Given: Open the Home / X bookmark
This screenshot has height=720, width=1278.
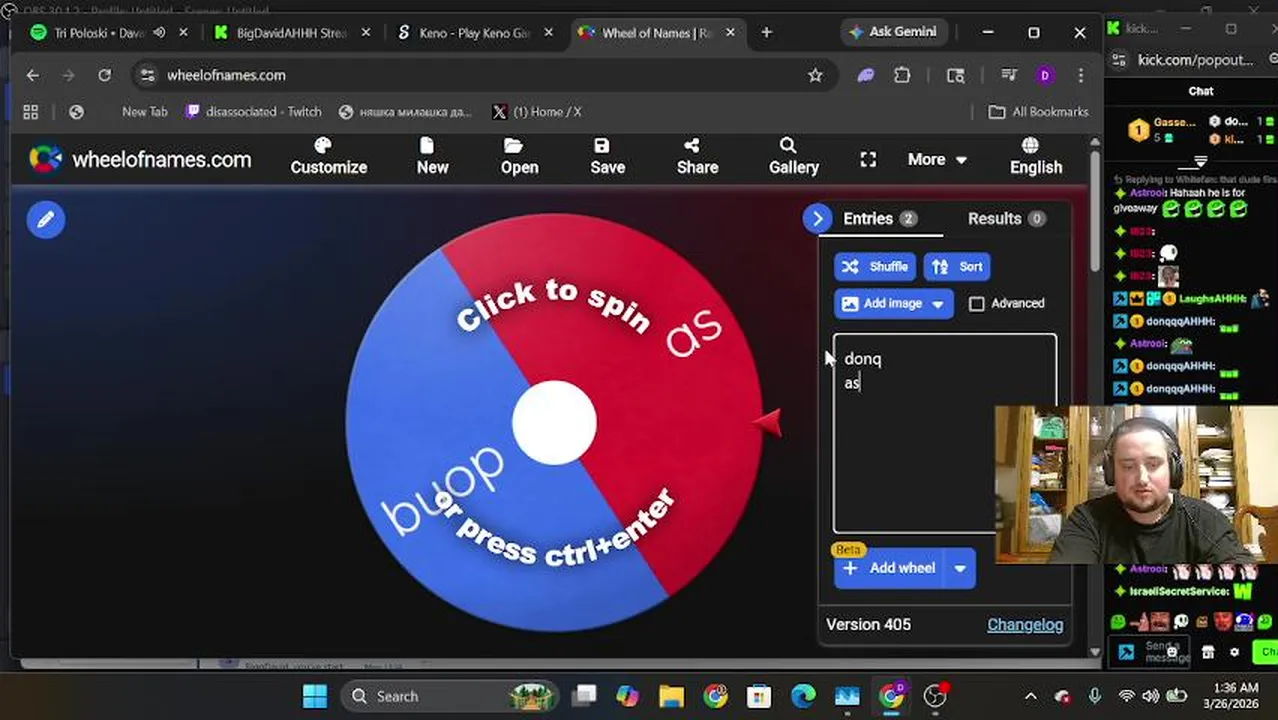Looking at the screenshot, I should 537,112.
